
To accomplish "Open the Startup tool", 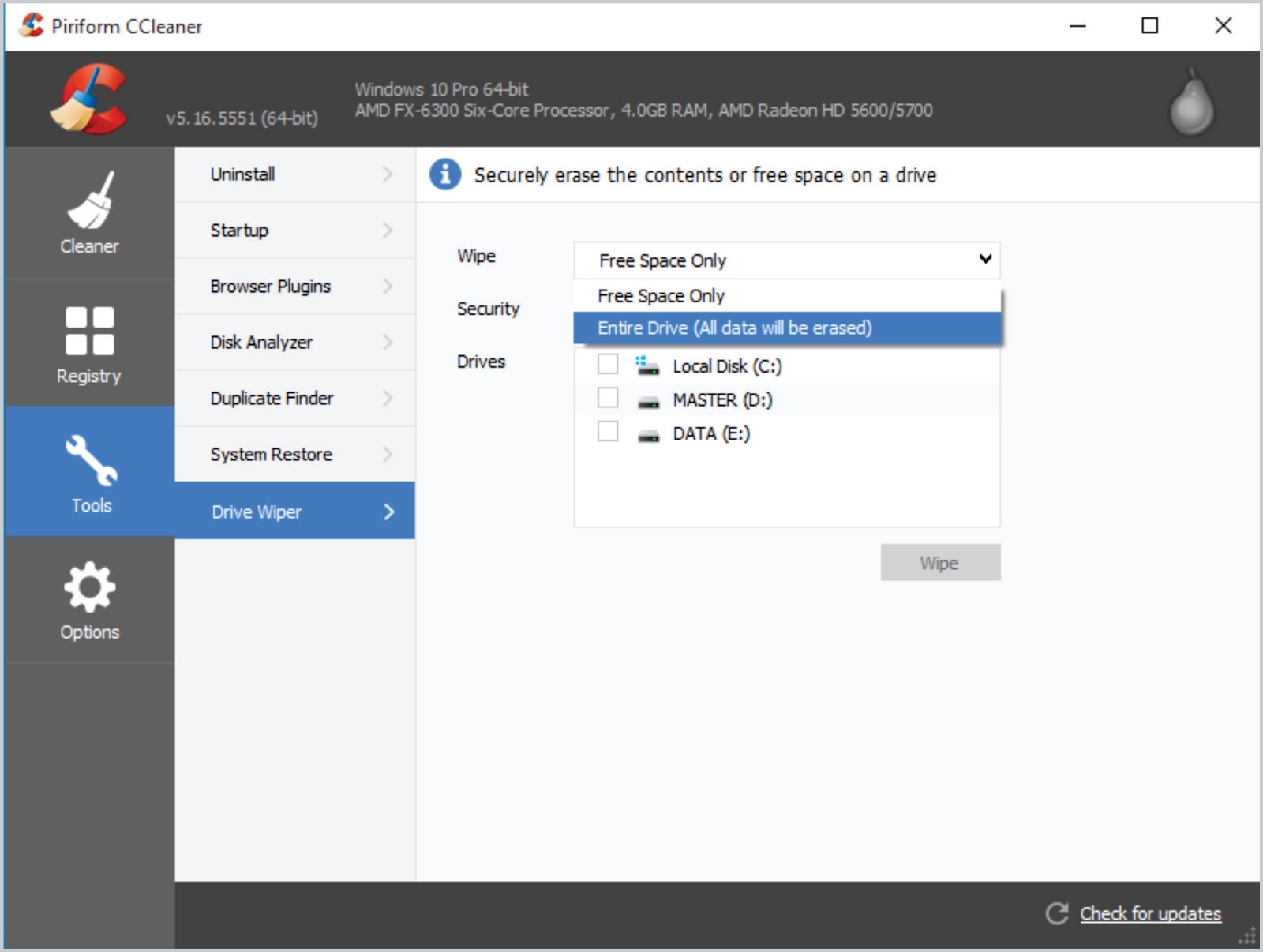I will [x=294, y=231].
